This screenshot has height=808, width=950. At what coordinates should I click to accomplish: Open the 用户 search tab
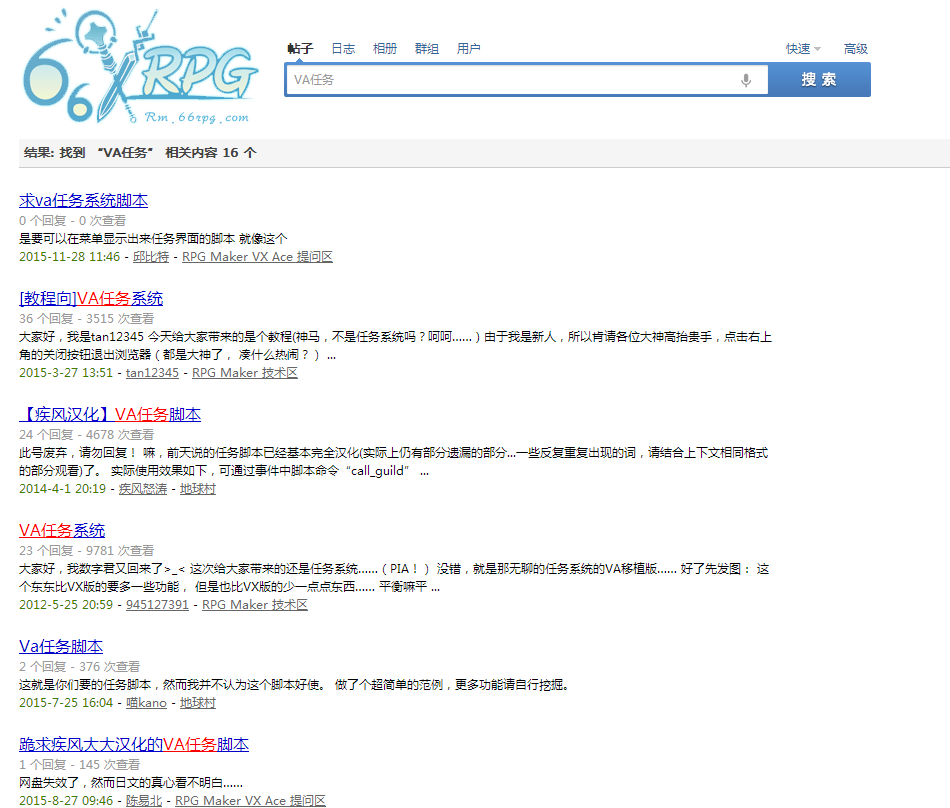468,48
